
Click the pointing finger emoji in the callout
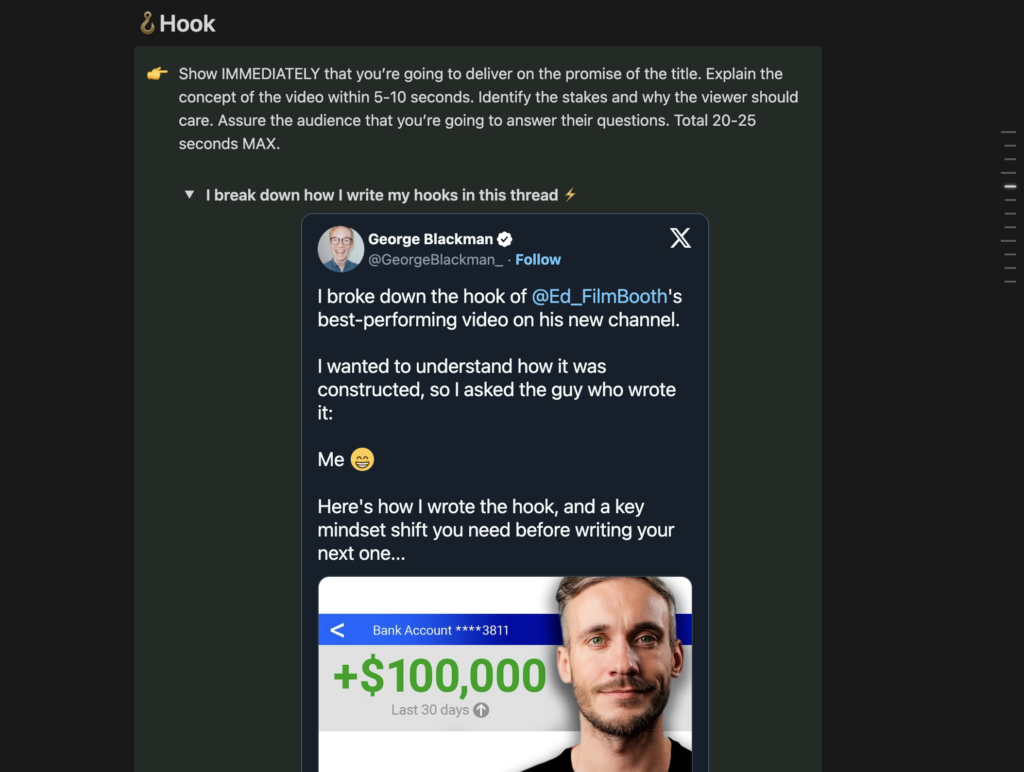click(157, 73)
